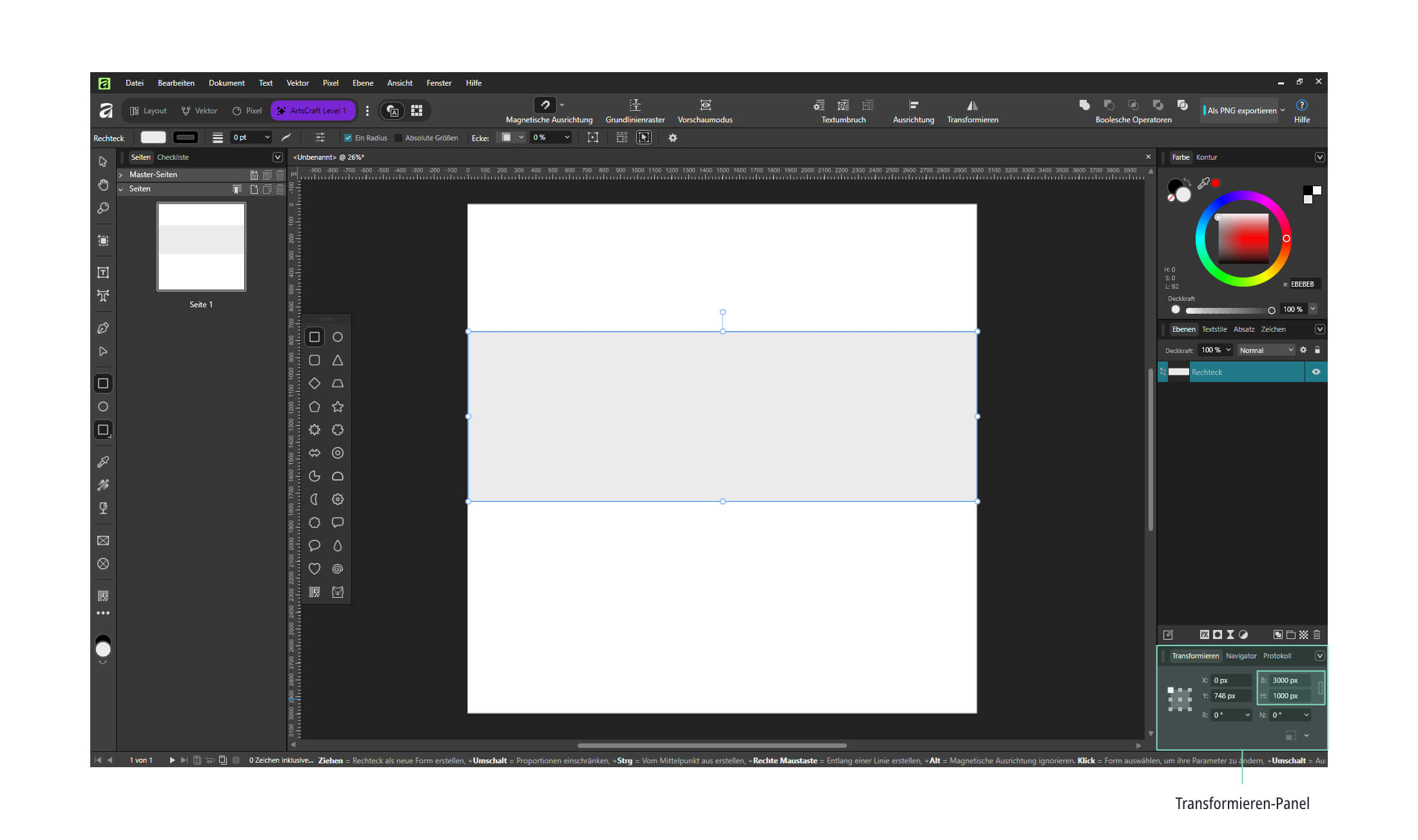Hide the Rechteck layer visibility

(1316, 372)
